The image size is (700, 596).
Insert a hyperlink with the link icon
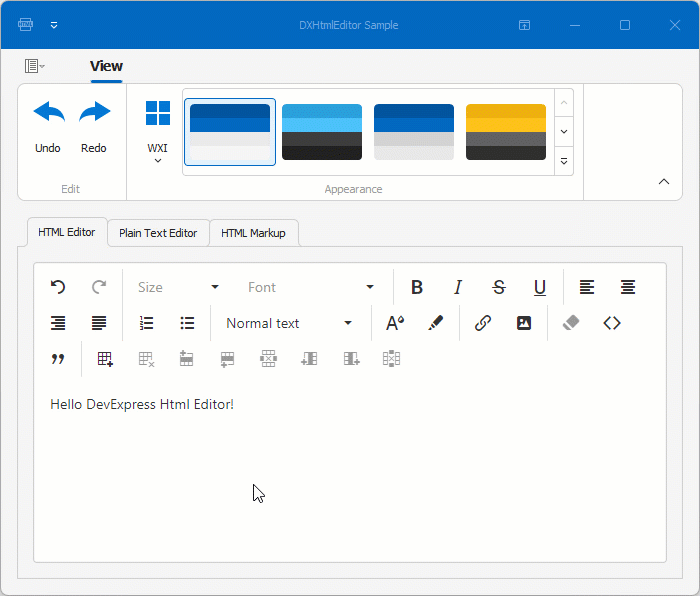(483, 323)
